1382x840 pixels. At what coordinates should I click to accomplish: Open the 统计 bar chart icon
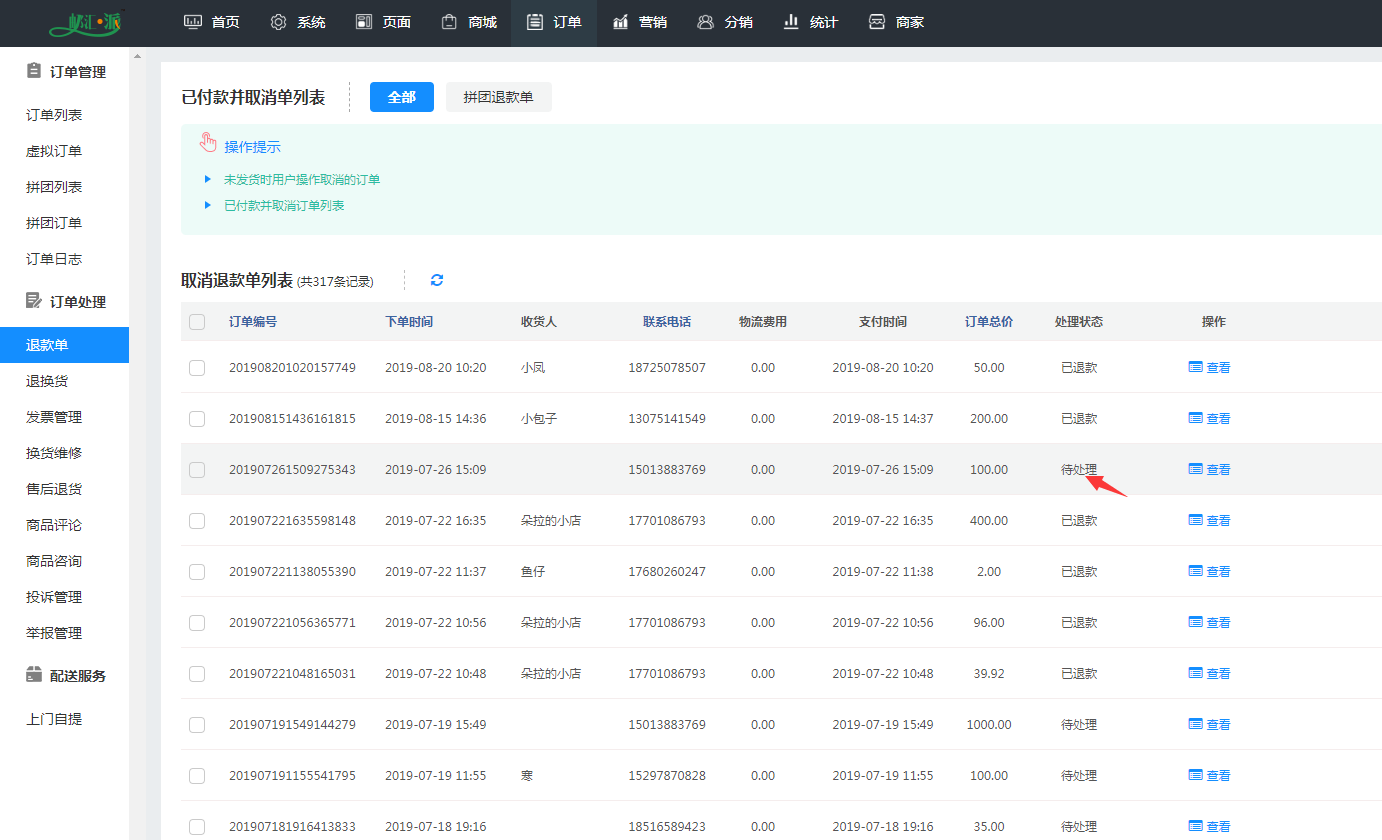point(791,22)
